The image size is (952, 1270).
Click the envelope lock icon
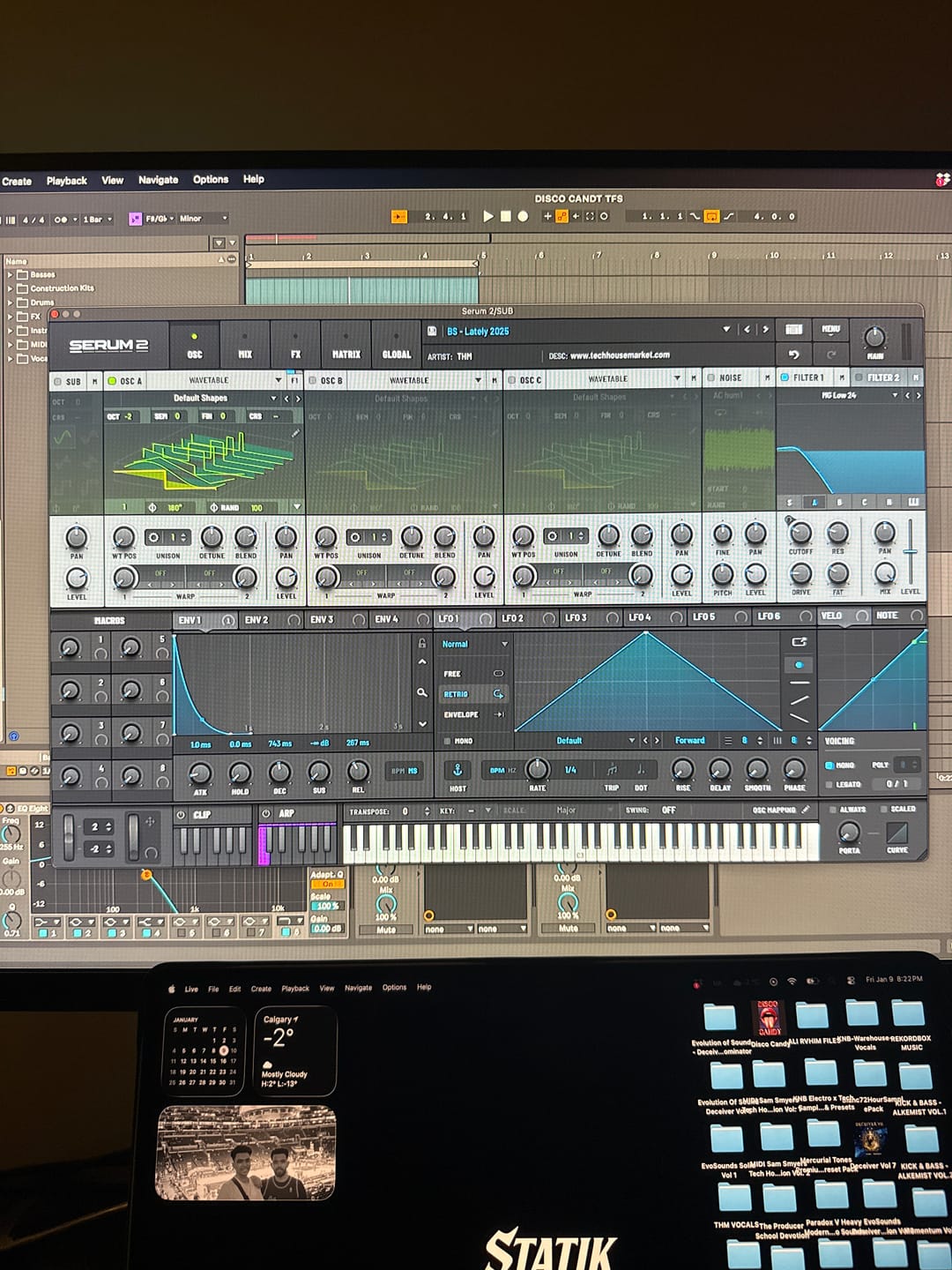pyautogui.click(x=422, y=643)
